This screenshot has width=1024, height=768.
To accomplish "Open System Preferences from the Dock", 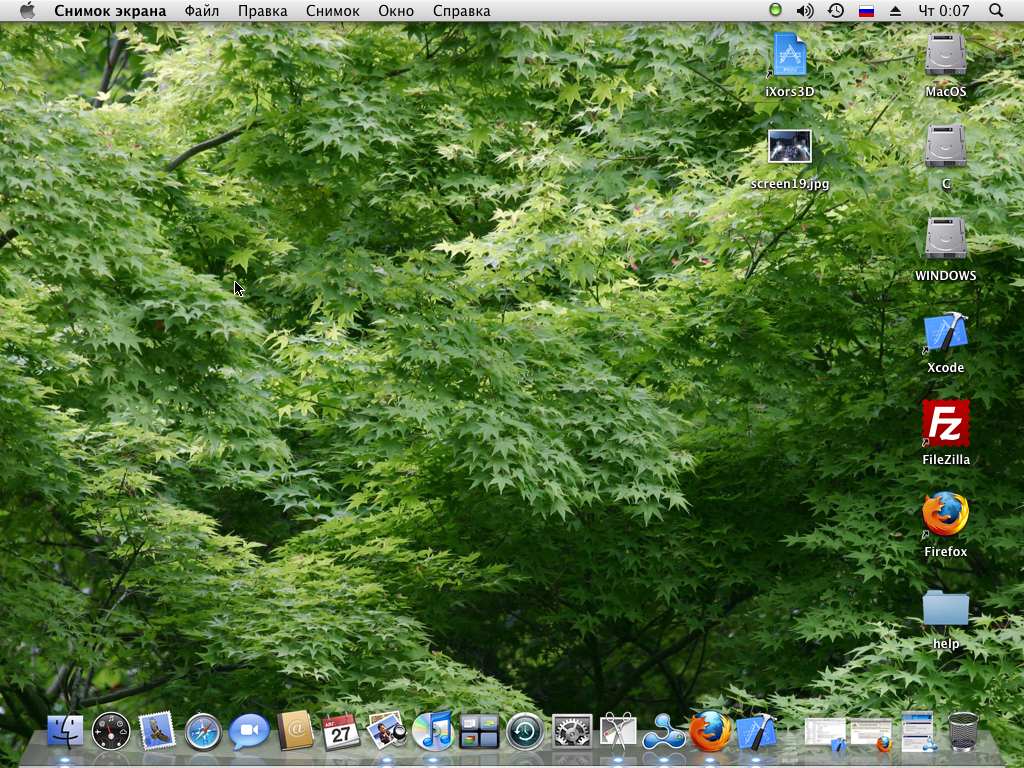I will tap(572, 732).
